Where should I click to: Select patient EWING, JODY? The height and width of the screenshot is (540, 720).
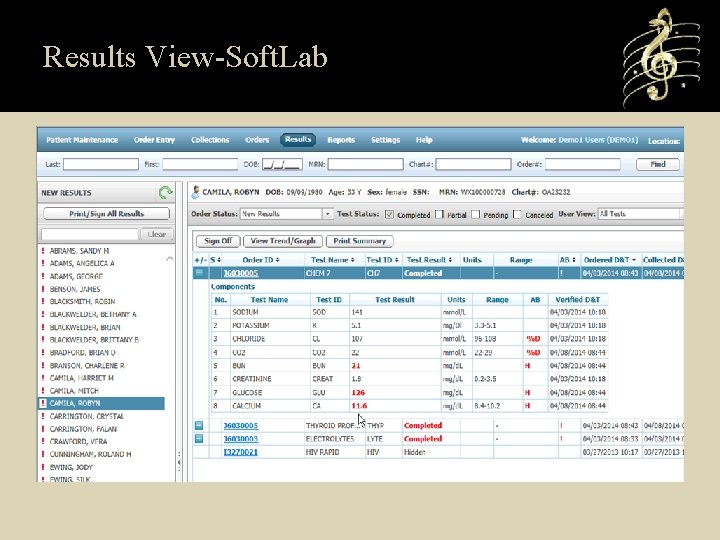coord(71,467)
